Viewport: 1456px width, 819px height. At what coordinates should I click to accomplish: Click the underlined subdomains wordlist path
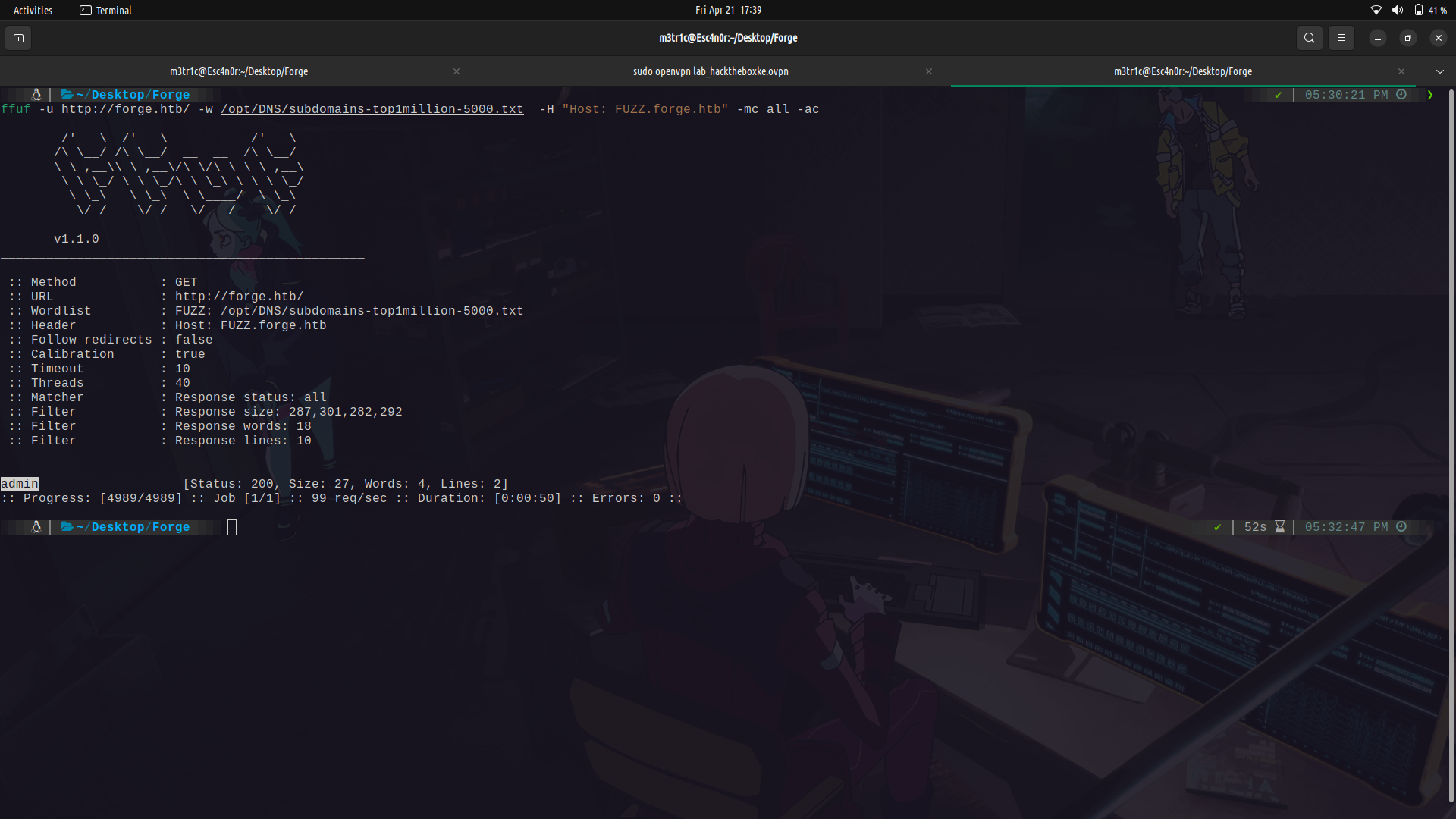(372, 108)
